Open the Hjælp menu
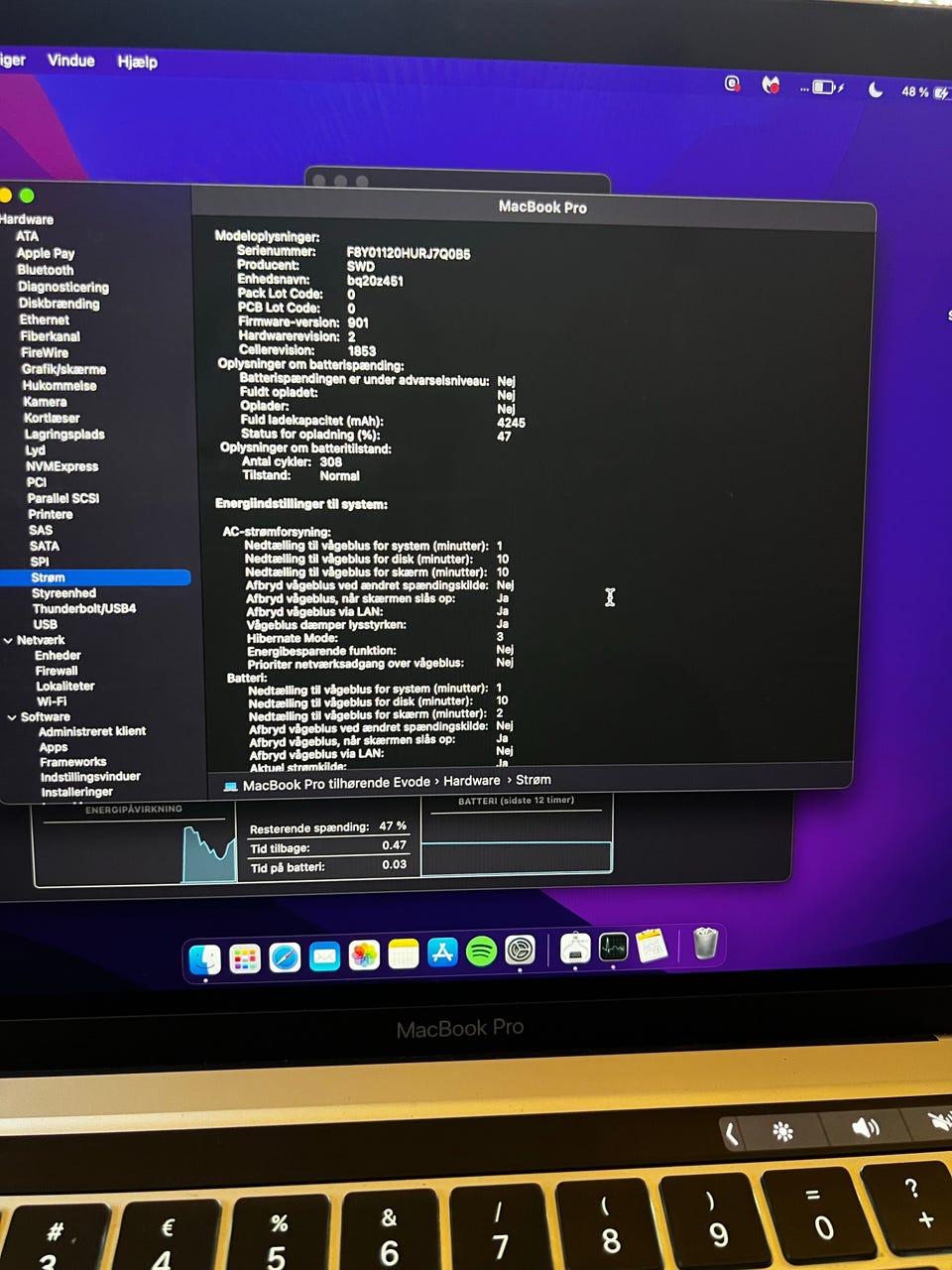The height and width of the screenshot is (1270, 952). [x=137, y=62]
